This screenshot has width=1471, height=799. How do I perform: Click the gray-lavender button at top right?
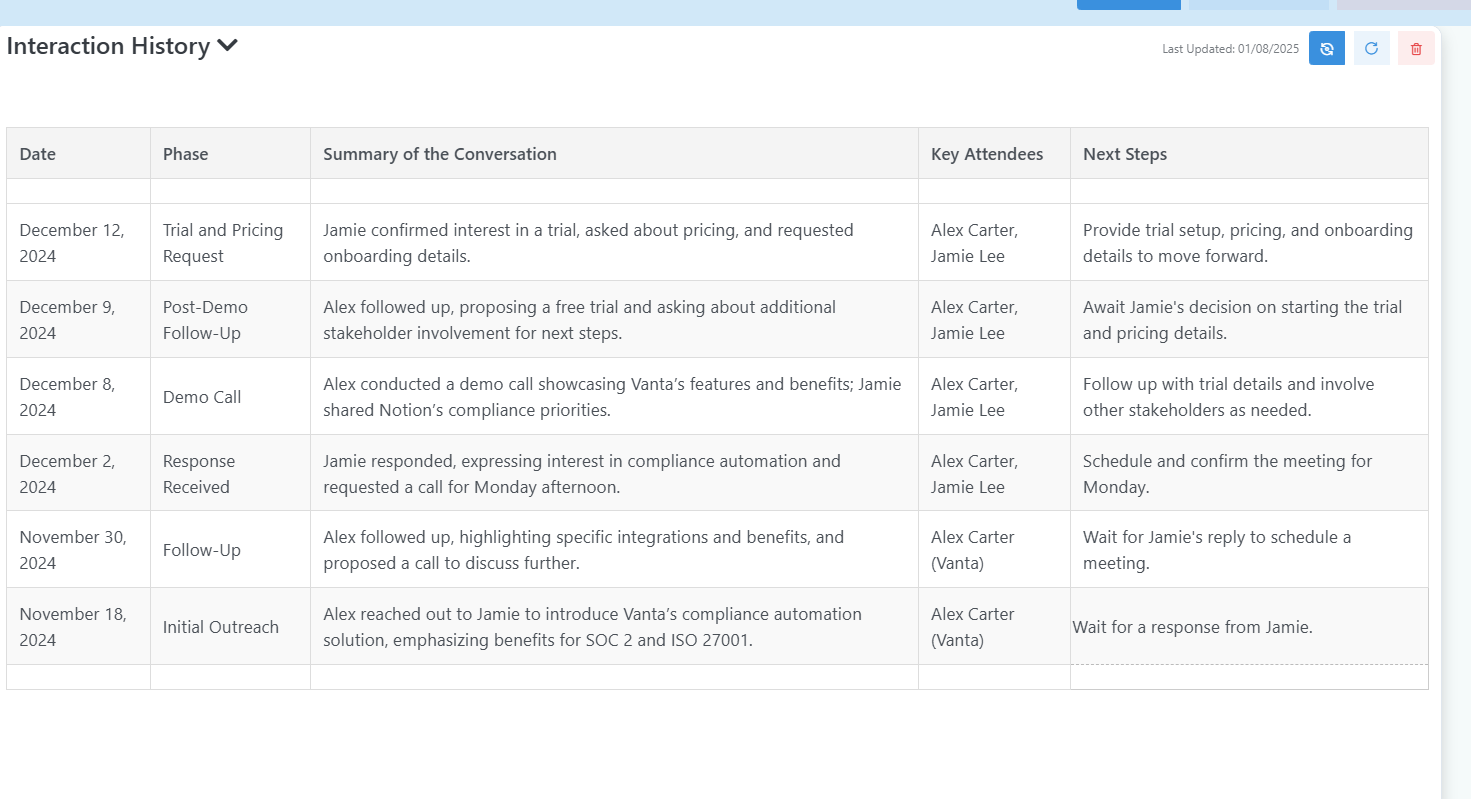(1402, 4)
